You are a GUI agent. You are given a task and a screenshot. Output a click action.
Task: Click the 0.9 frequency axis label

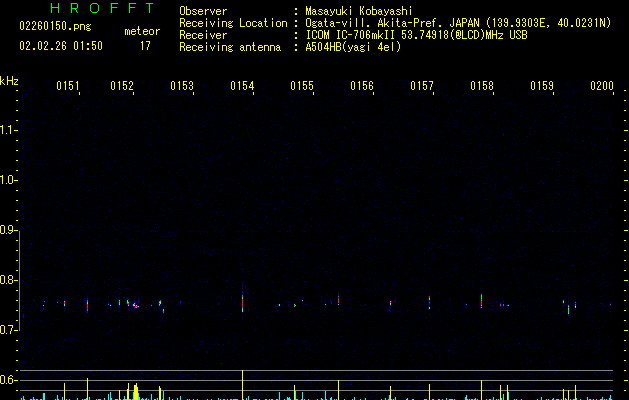9,230
